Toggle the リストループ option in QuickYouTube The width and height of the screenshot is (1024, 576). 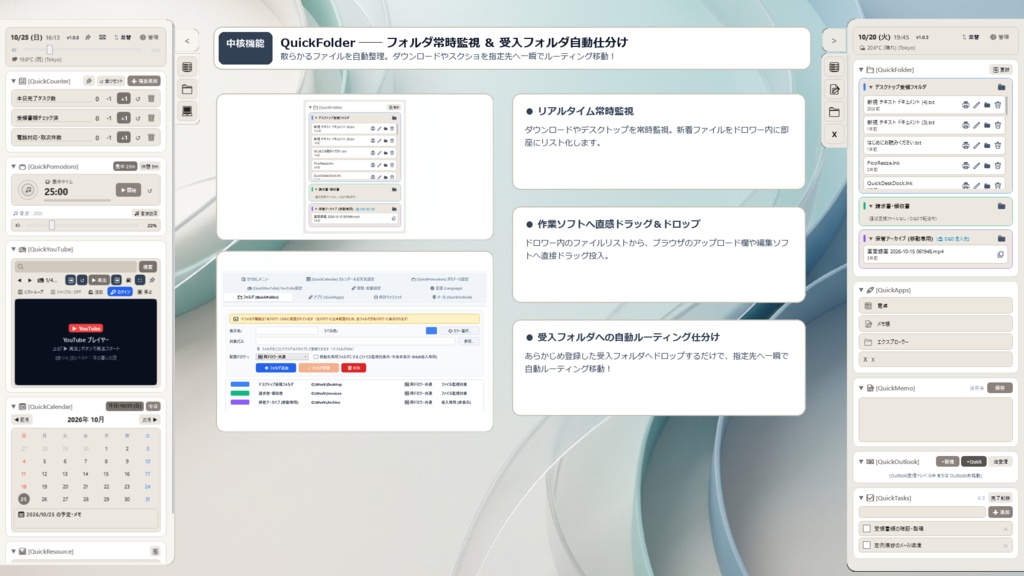(31, 292)
